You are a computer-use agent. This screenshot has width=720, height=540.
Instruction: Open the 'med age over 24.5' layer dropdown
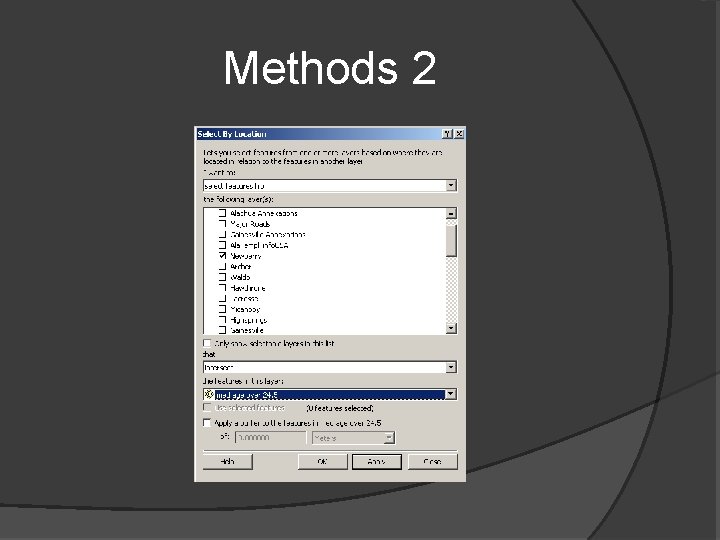pos(451,394)
